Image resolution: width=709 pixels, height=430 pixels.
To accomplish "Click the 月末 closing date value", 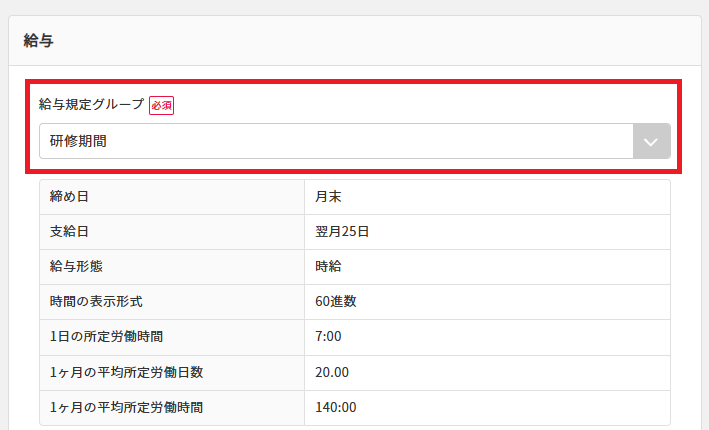I will 328,197.
